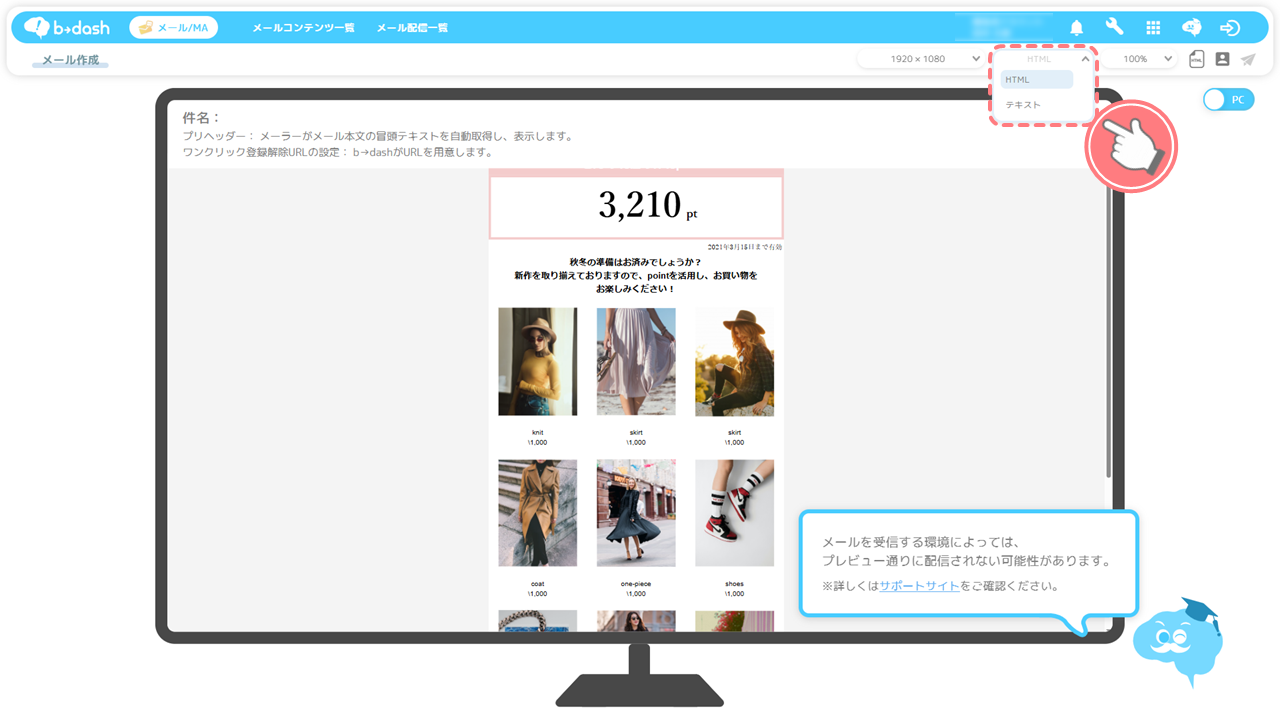Open the 100% zoom dropdown
1280x720 pixels.
pyautogui.click(x=1140, y=59)
